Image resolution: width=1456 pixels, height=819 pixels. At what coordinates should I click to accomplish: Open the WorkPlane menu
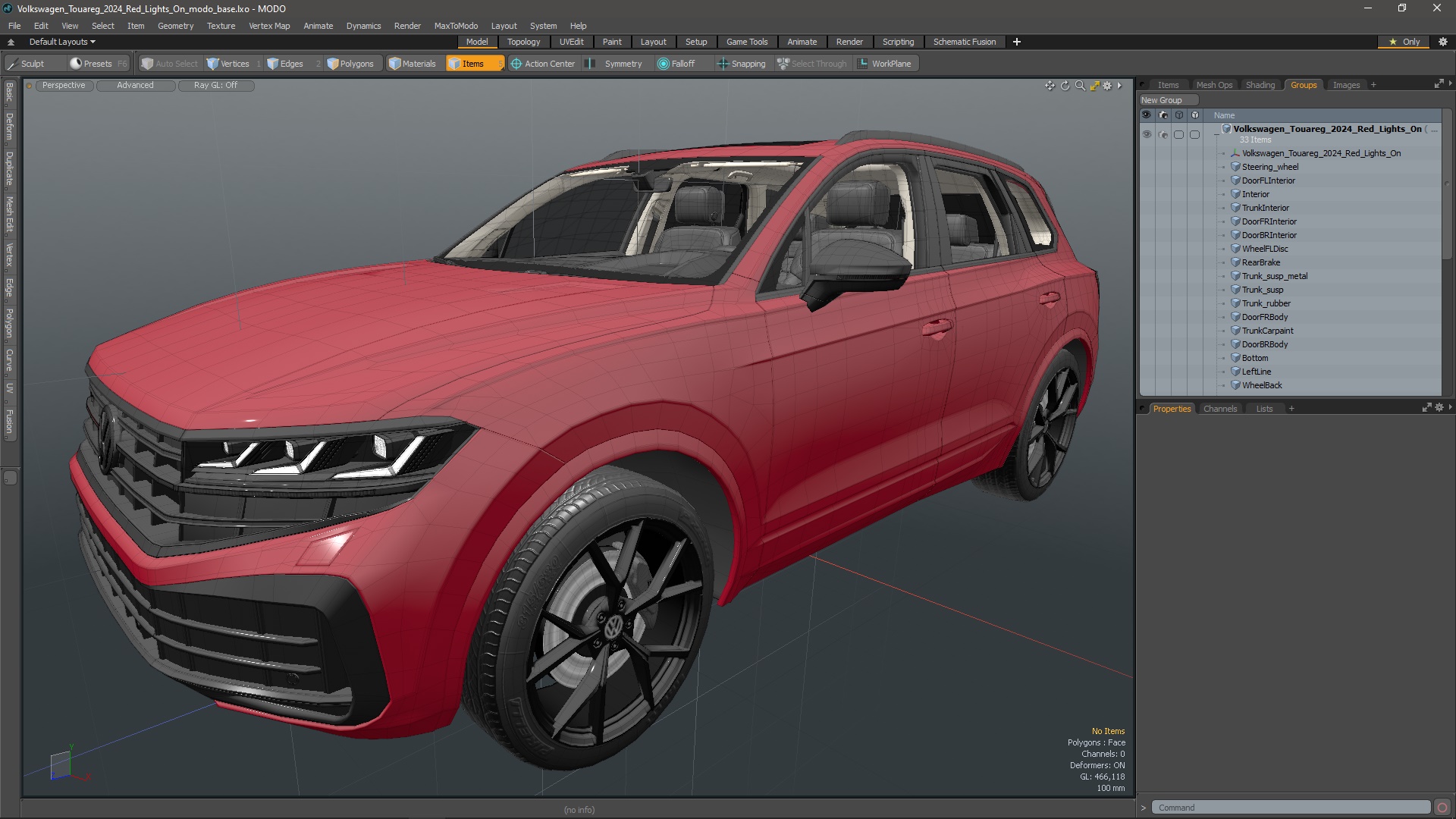(884, 64)
